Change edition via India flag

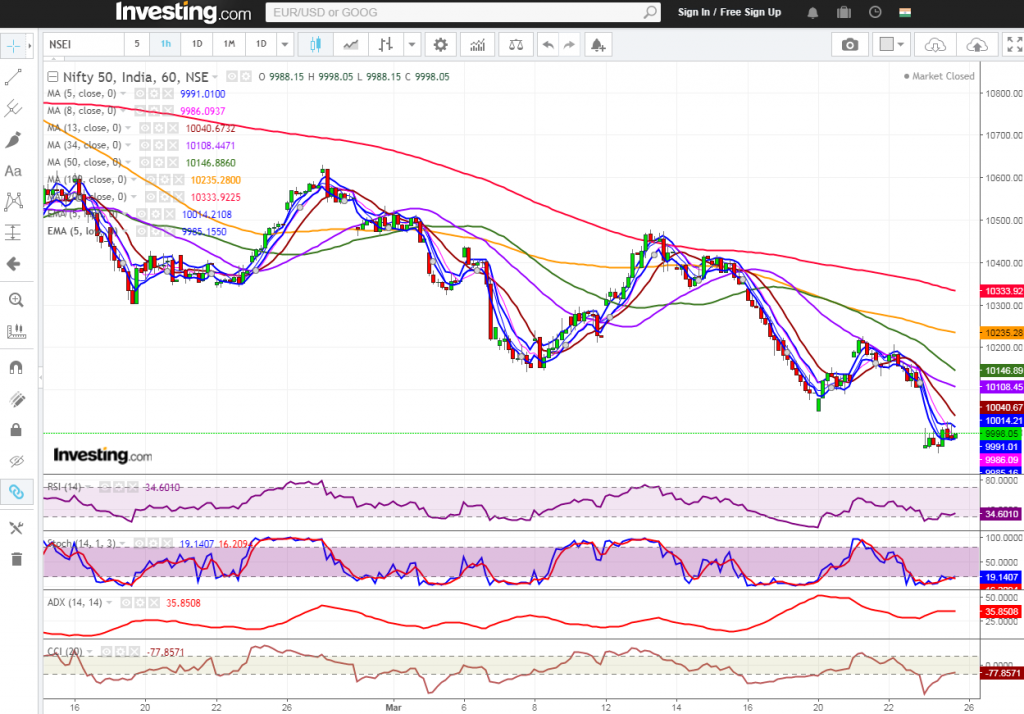point(905,12)
